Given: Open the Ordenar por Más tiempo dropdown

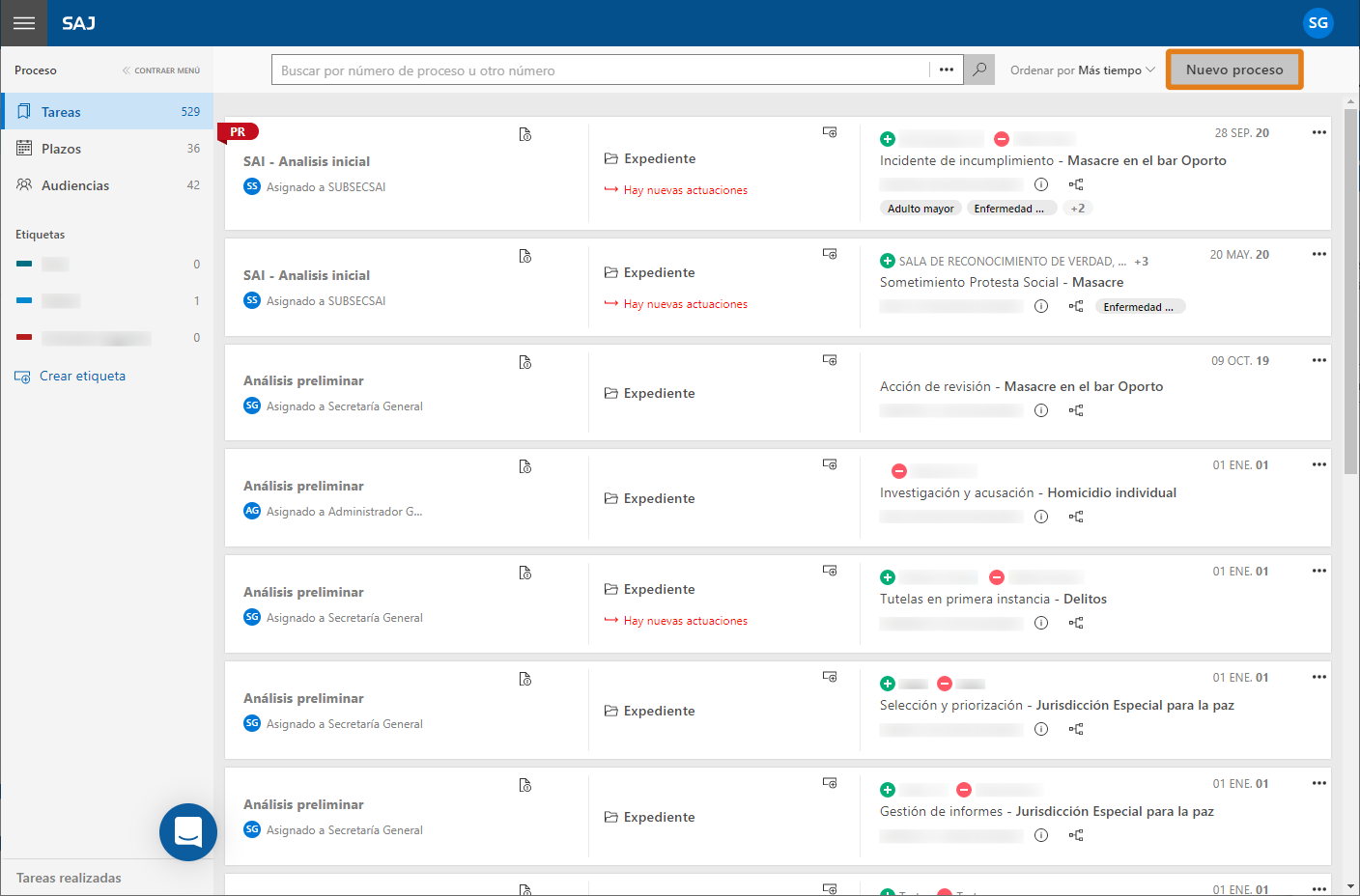Looking at the screenshot, I should coord(1083,70).
